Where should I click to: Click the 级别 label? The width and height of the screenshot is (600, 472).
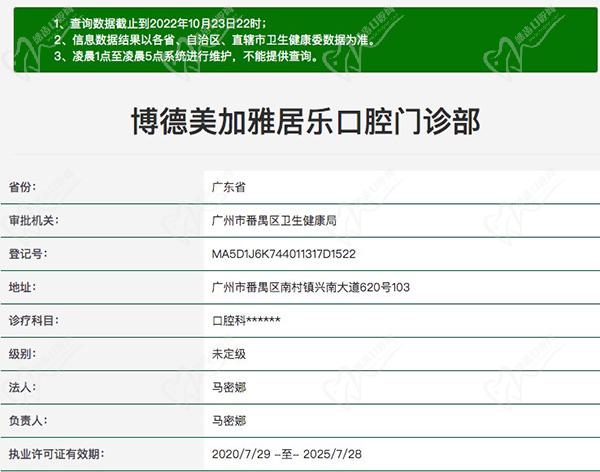coord(22,354)
